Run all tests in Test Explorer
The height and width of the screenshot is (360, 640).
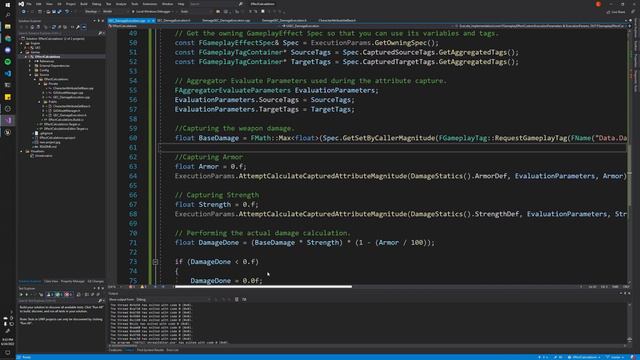[x=22, y=294]
